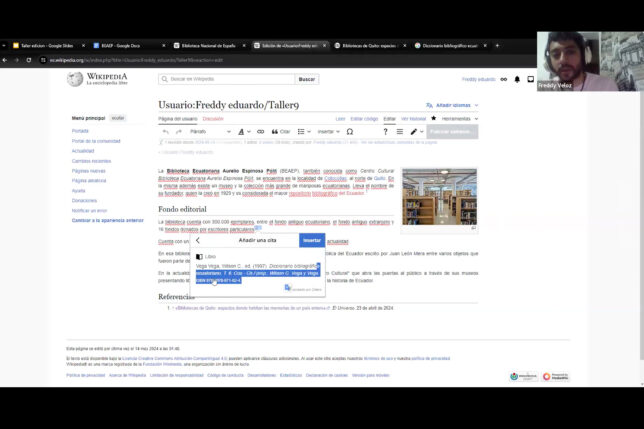
Task: Click the star watchlist icon
Action: [434, 118]
